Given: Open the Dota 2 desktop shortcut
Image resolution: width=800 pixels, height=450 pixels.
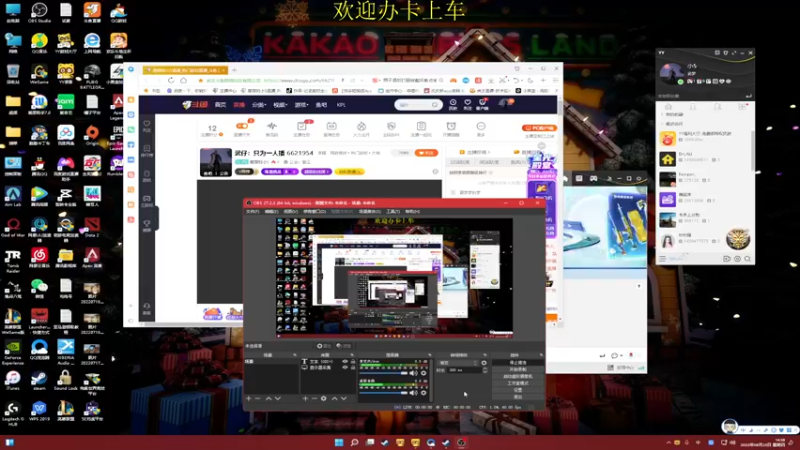Looking at the screenshot, I should (x=92, y=227).
